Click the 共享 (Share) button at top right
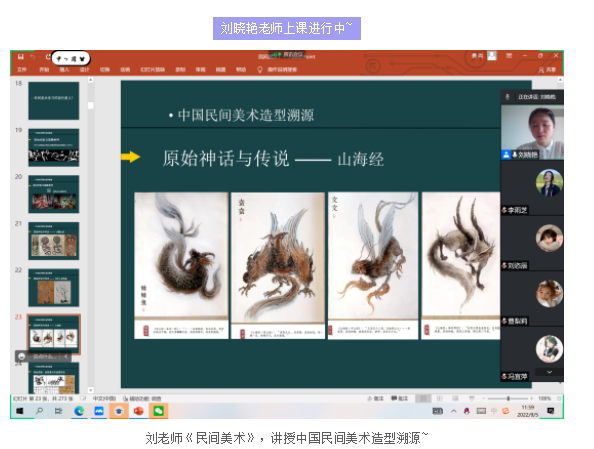 tap(547, 70)
